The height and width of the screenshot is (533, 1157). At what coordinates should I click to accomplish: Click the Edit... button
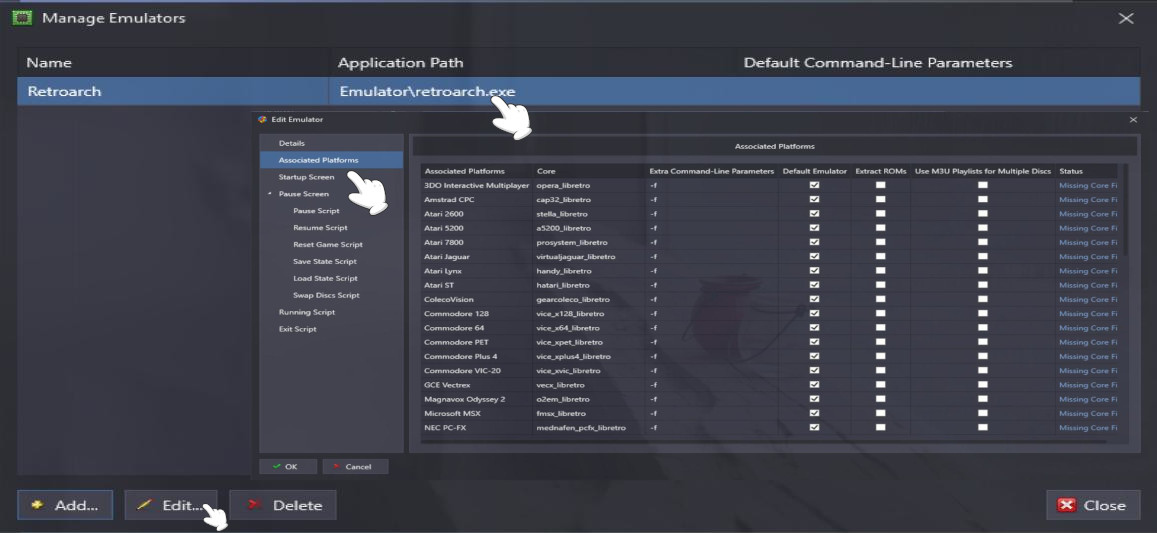tap(171, 505)
